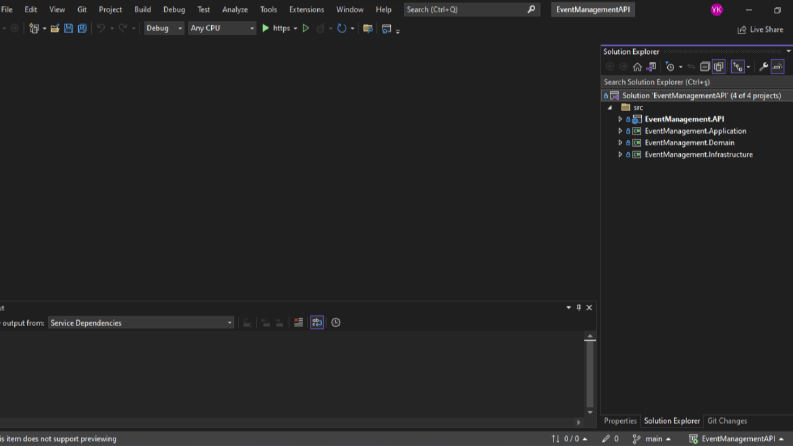Click the Pending Changes Filter clock icon
This screenshot has height=446, width=793.
pos(670,67)
